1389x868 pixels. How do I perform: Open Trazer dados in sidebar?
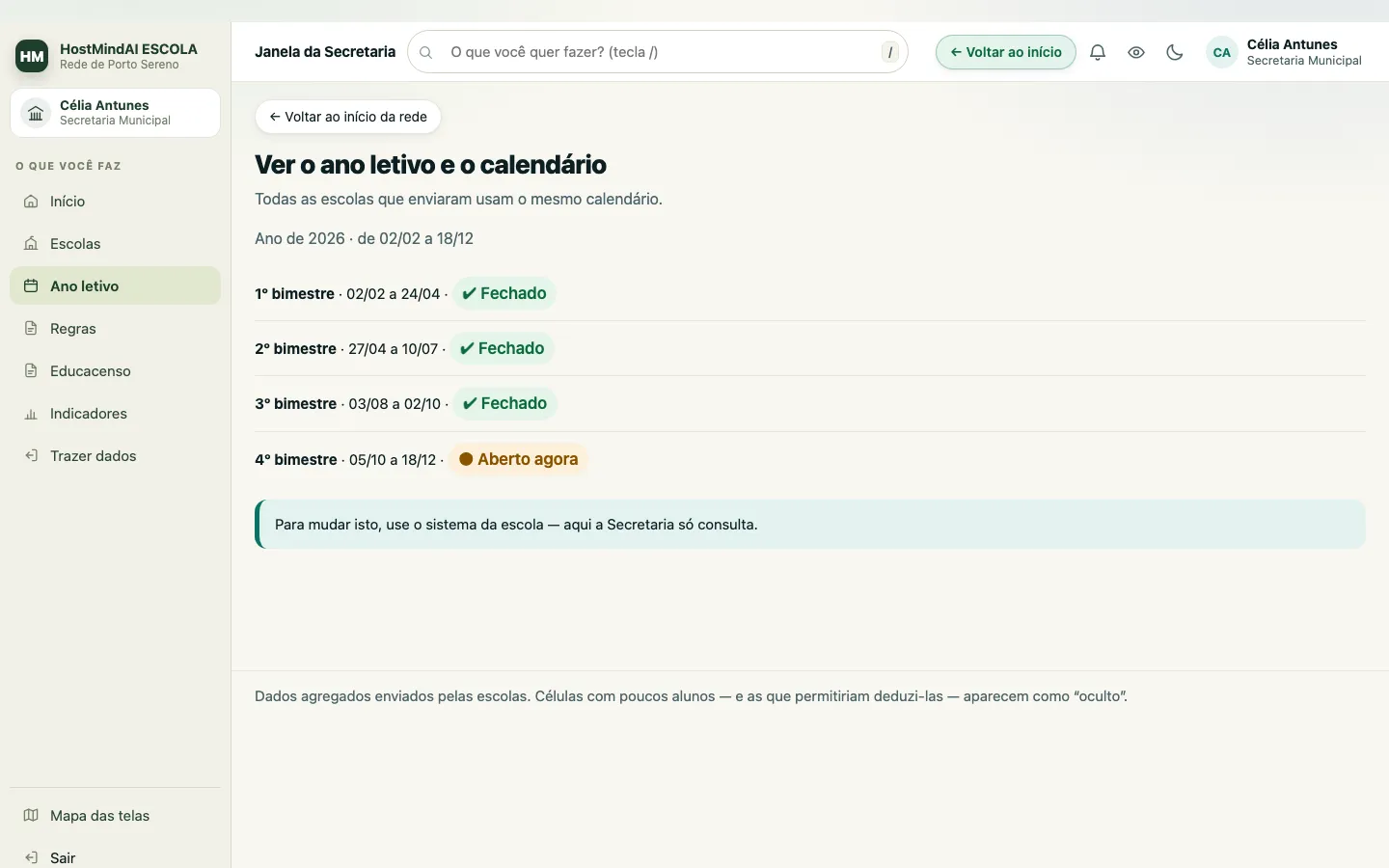115,456
